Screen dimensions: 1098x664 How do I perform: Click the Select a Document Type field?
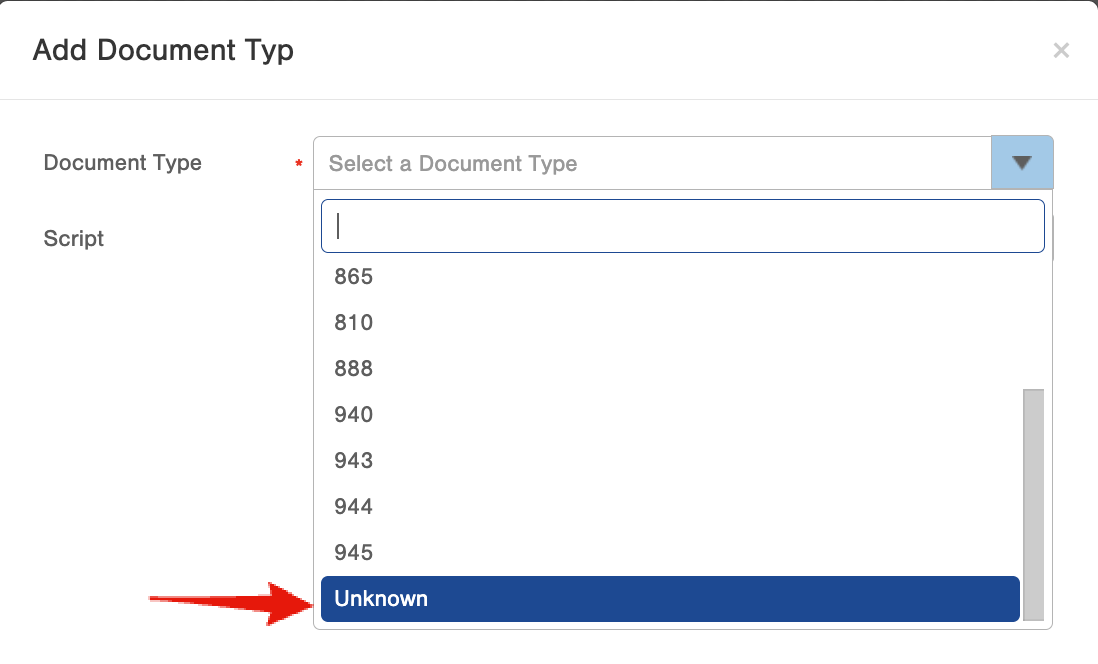tap(651, 163)
